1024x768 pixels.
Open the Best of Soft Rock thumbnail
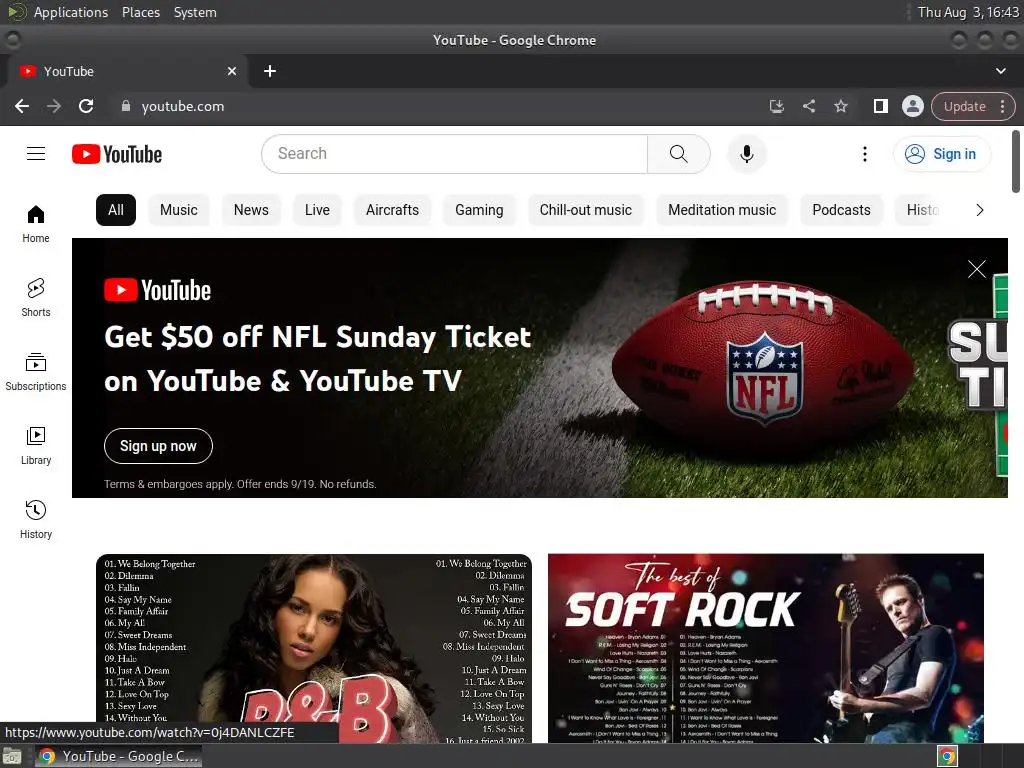coord(765,648)
